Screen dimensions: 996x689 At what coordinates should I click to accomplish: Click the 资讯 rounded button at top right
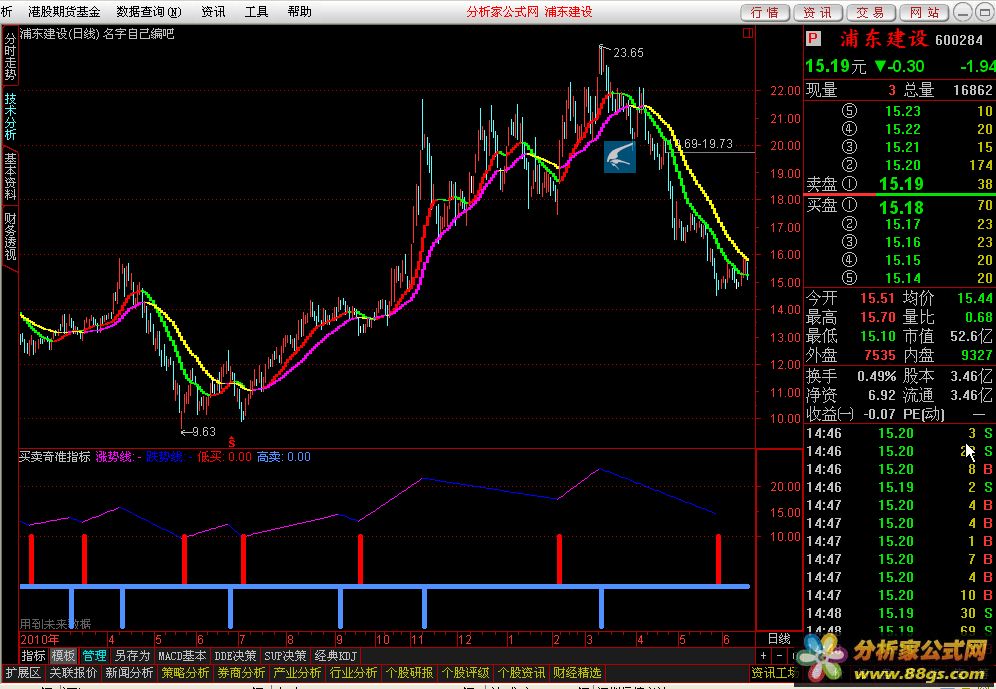(818, 13)
